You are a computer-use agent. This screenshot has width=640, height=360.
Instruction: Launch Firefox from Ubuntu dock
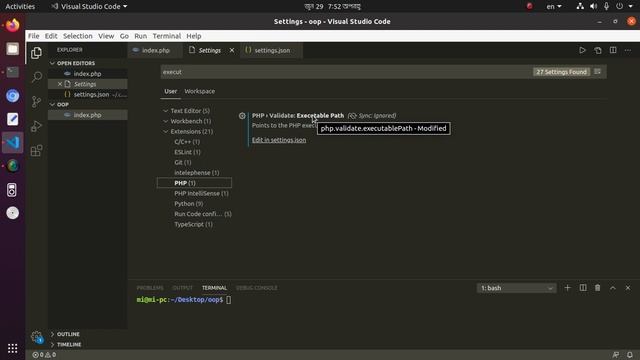tap(13, 25)
